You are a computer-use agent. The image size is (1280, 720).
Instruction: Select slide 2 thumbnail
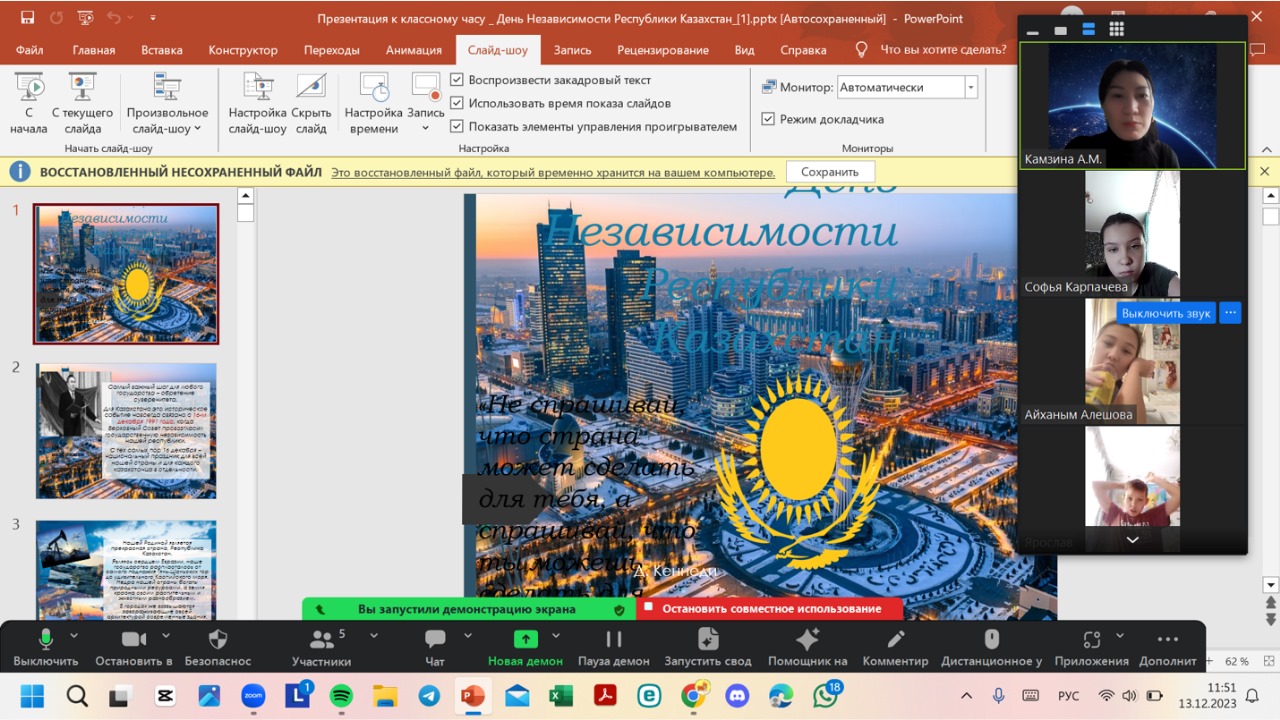(x=126, y=431)
